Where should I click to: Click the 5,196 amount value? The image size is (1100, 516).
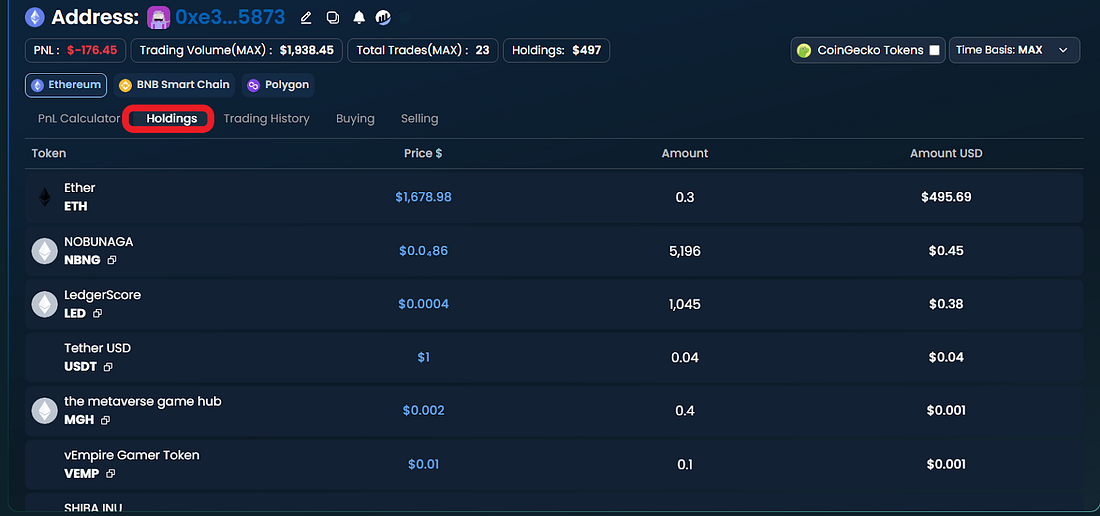coord(685,251)
